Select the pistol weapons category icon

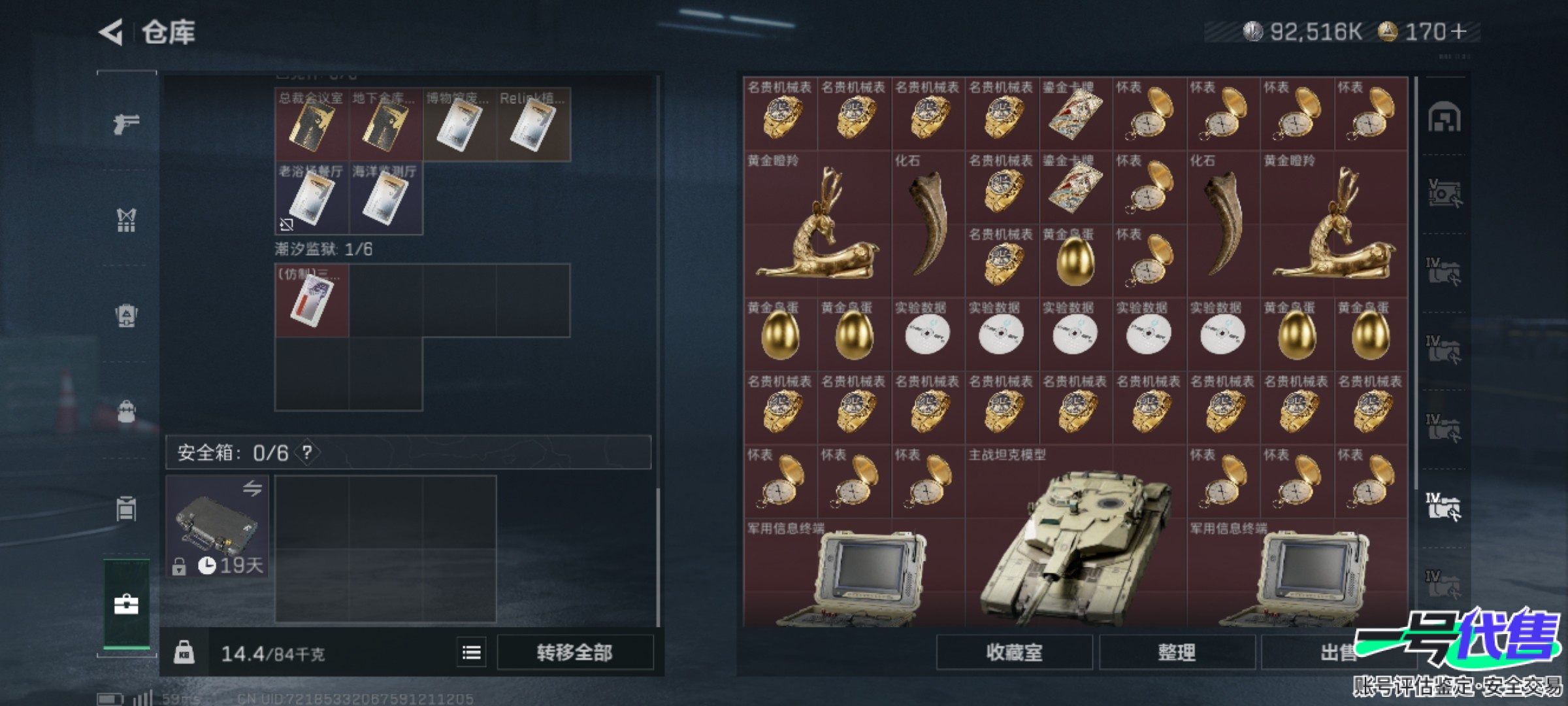(126, 123)
